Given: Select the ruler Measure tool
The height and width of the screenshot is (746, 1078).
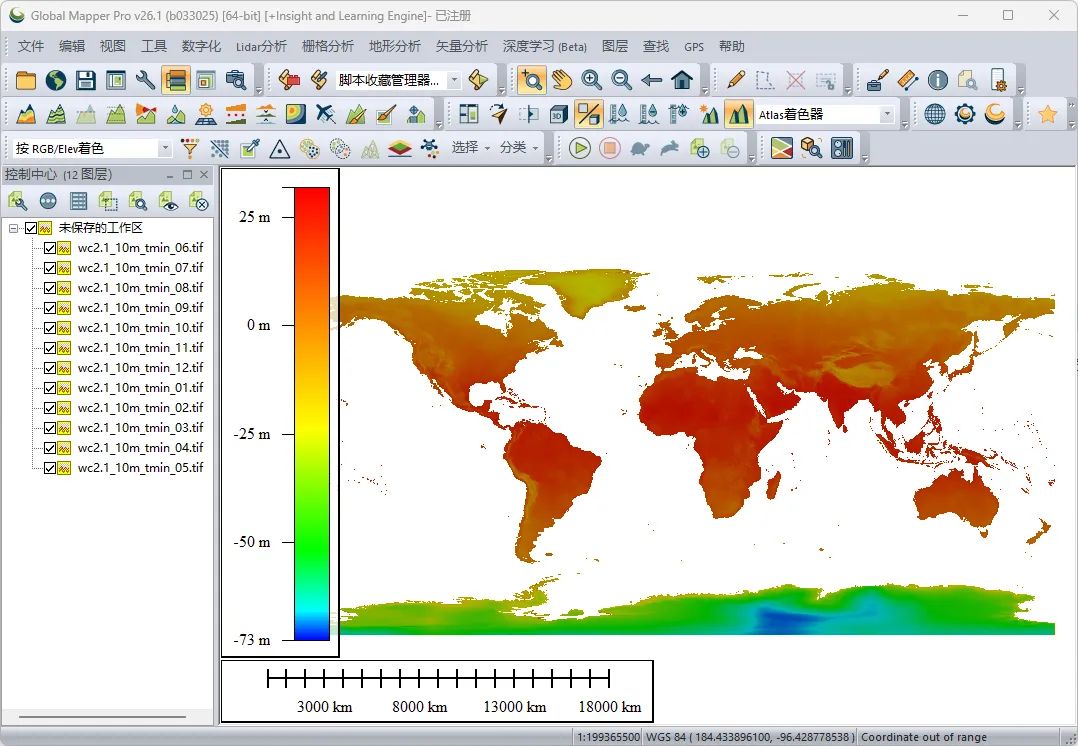Looking at the screenshot, I should 908,80.
